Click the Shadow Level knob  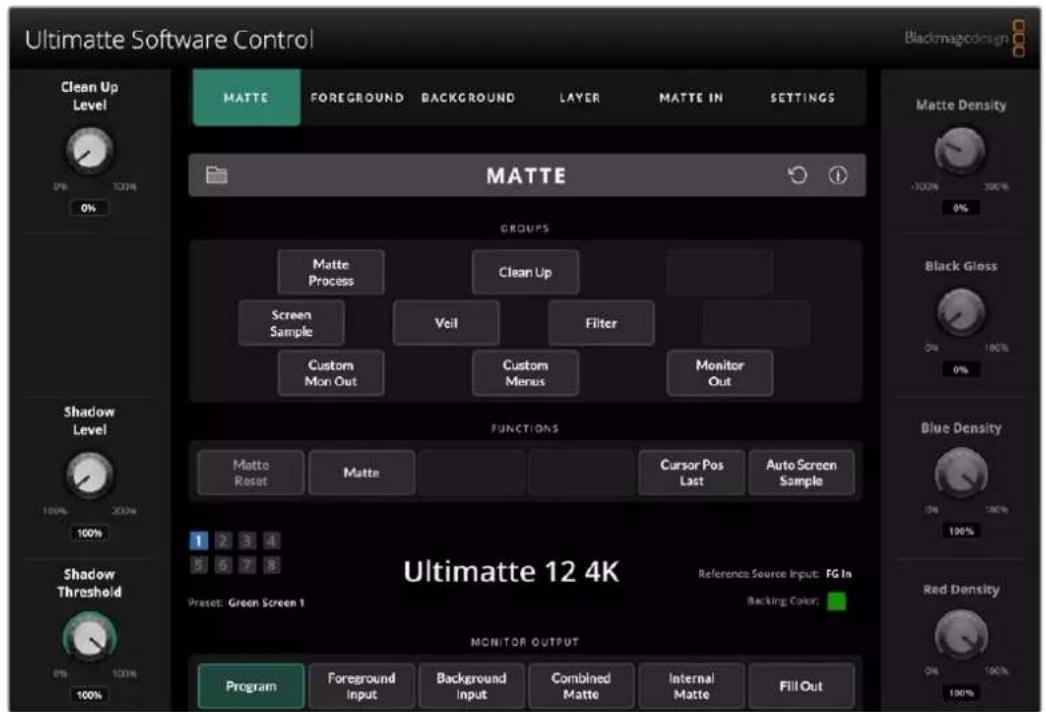[89, 475]
